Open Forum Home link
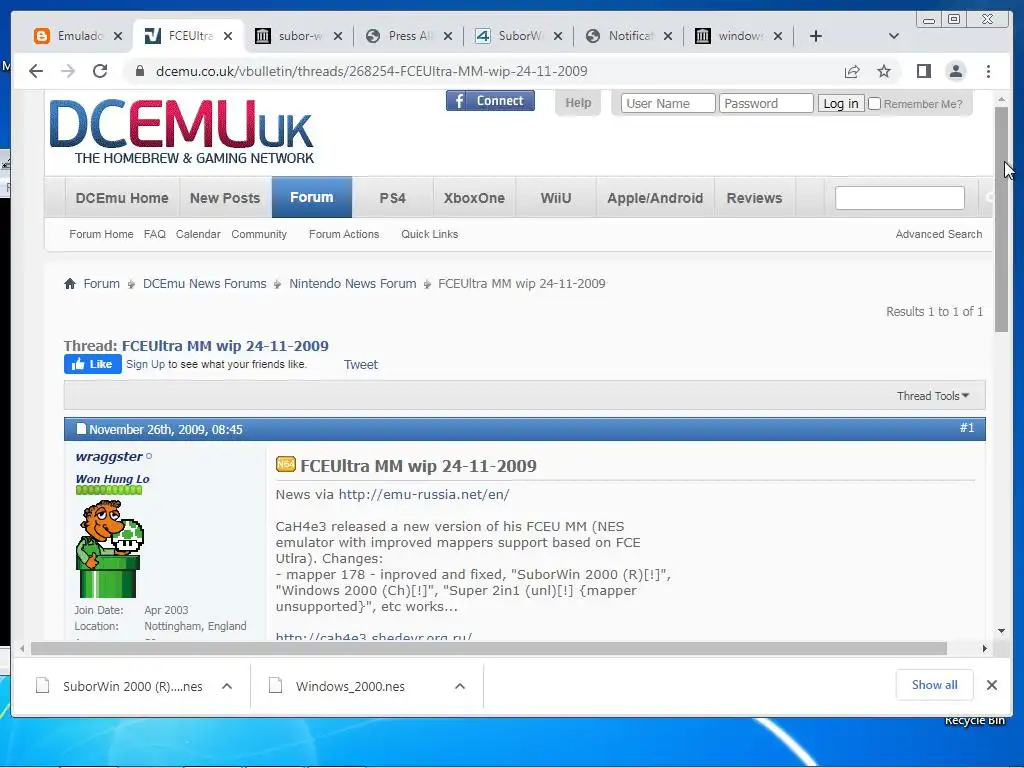Screen dimensions: 1024x768 (101, 234)
